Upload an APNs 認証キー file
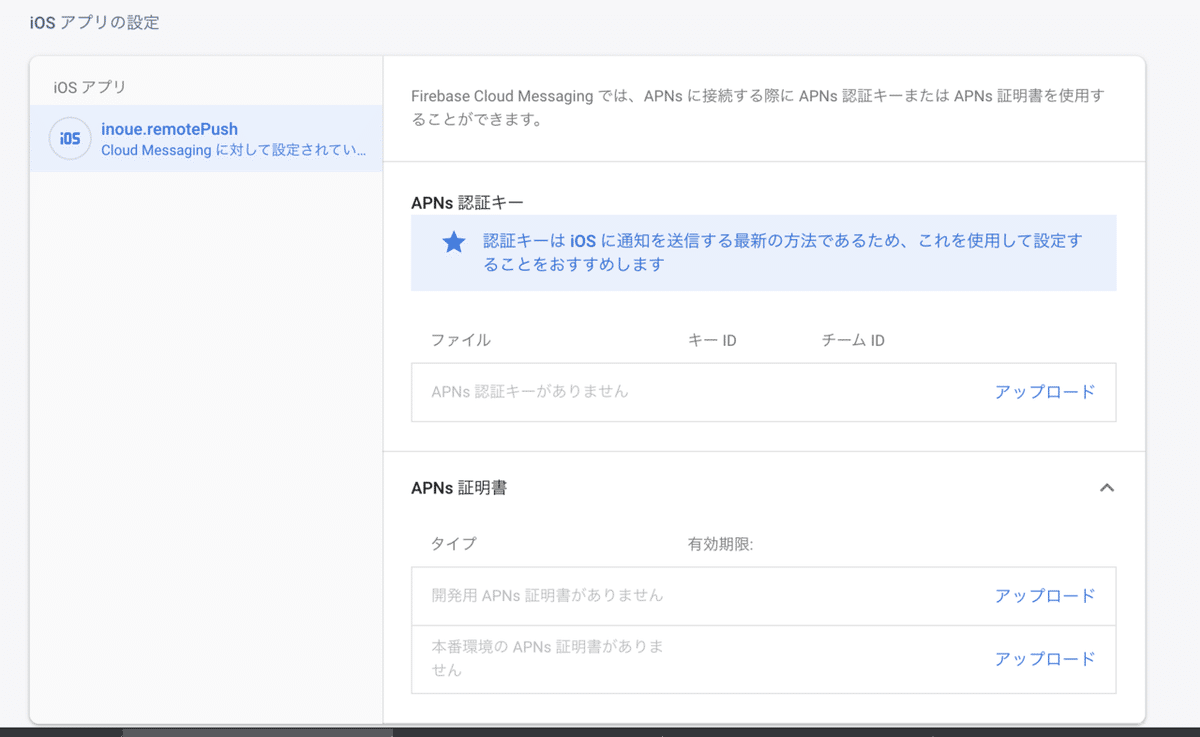 [1045, 392]
